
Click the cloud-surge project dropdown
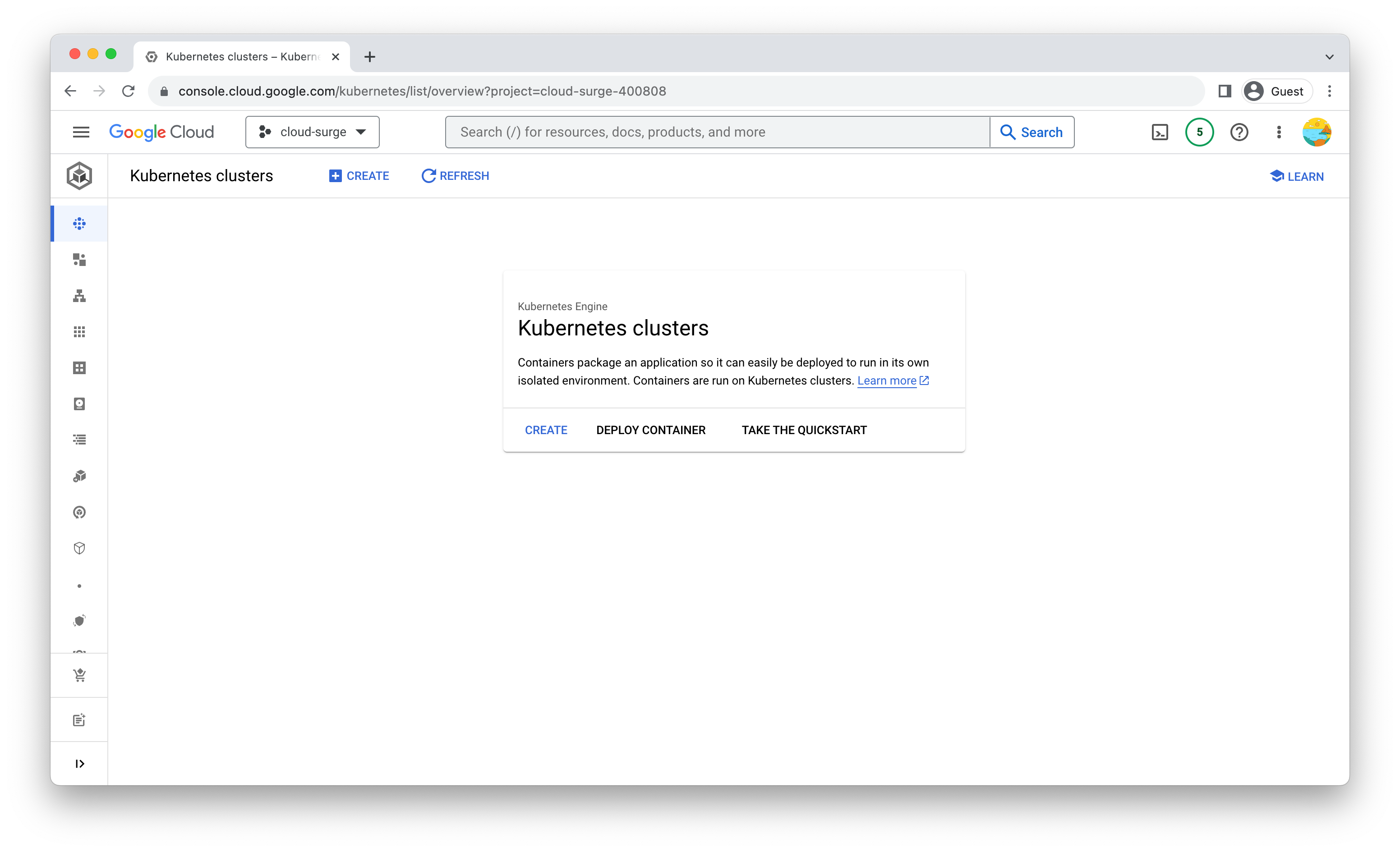312,132
